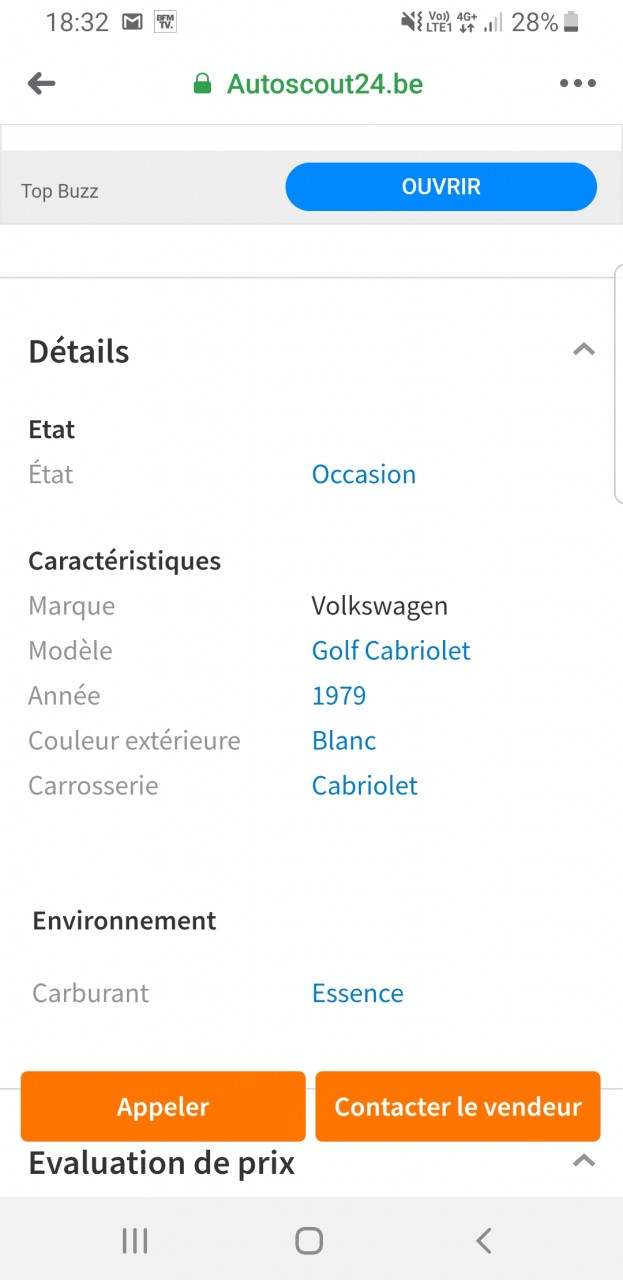
Task: Follow the 1979 year link
Action: point(339,696)
